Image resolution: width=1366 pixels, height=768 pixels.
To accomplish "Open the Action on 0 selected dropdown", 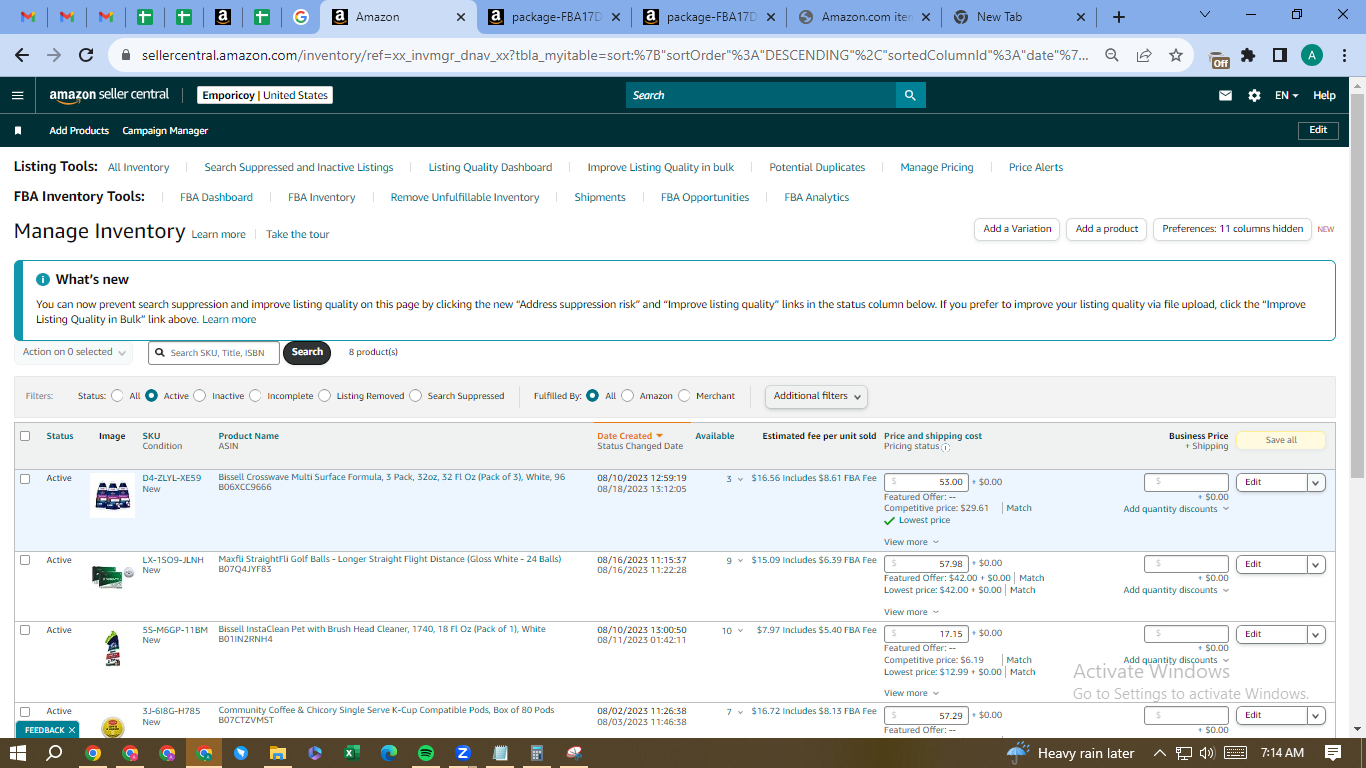I will click(x=75, y=352).
